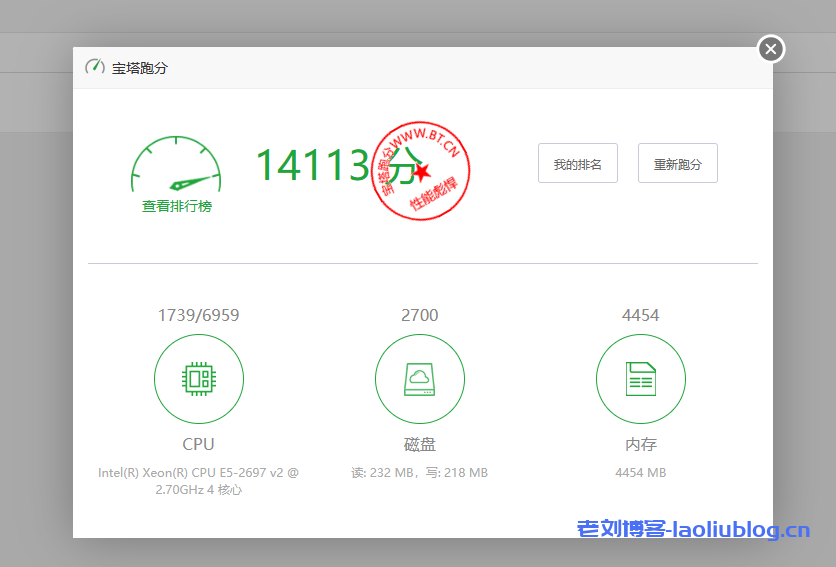836x567 pixels.
Task: Click the 磁盘 label
Action: click(x=420, y=444)
